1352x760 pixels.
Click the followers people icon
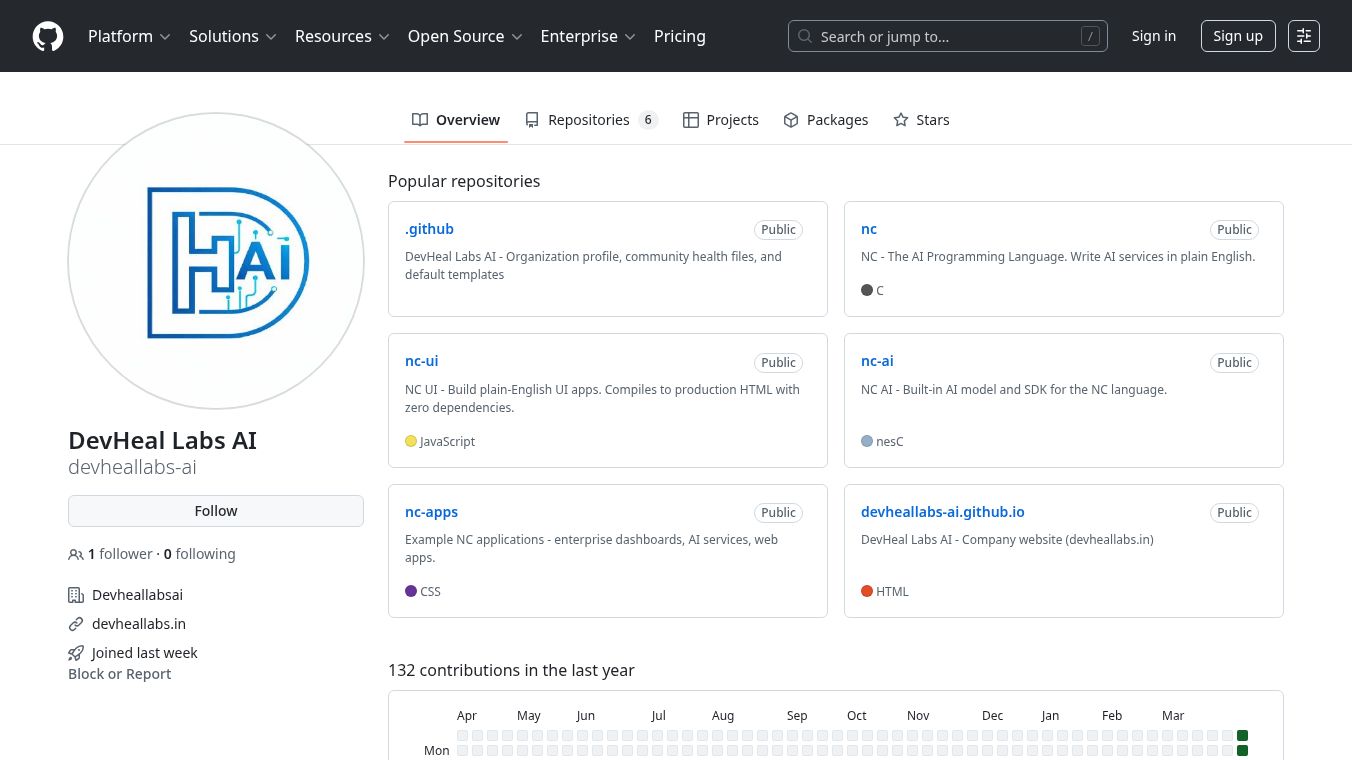tap(76, 554)
